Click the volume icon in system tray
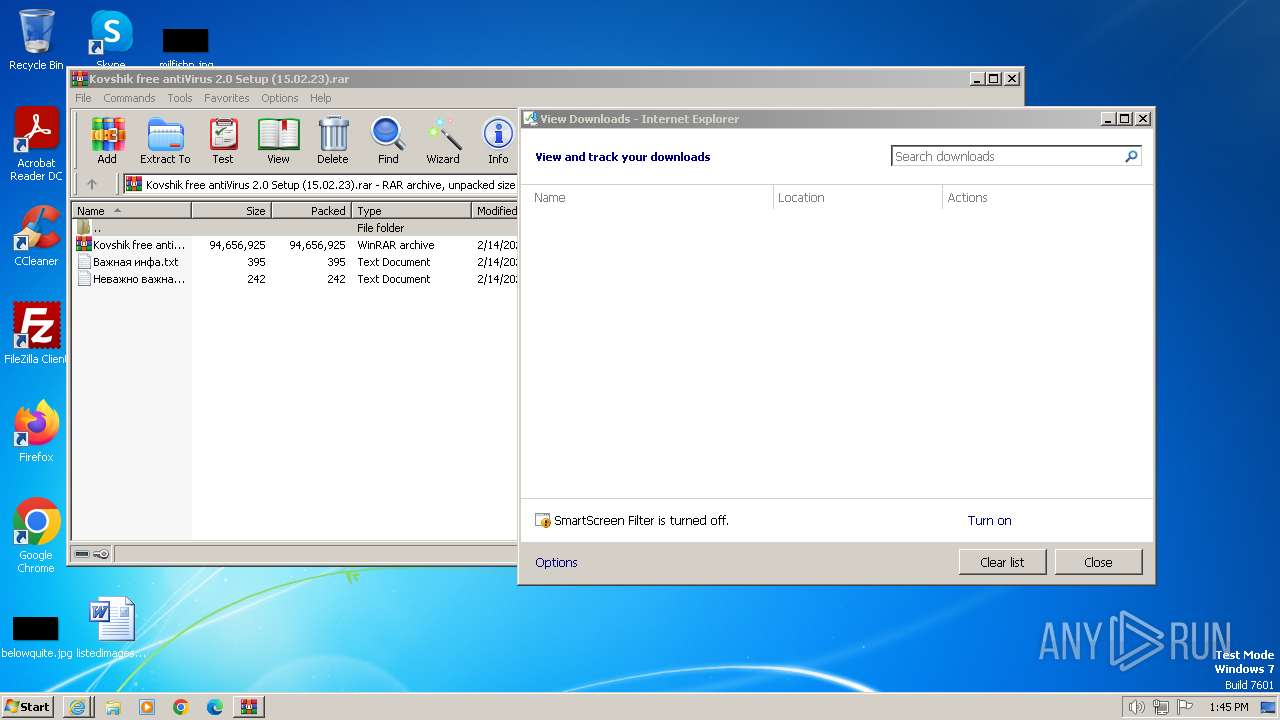This screenshot has width=1280, height=720. click(x=1136, y=707)
